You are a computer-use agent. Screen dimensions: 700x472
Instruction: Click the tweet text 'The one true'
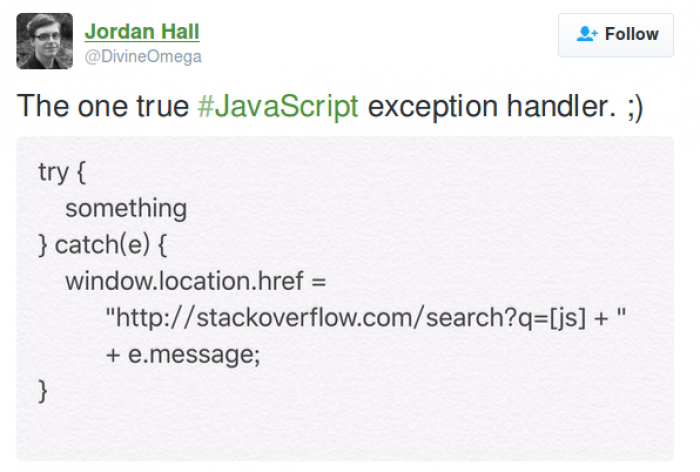click(103, 106)
